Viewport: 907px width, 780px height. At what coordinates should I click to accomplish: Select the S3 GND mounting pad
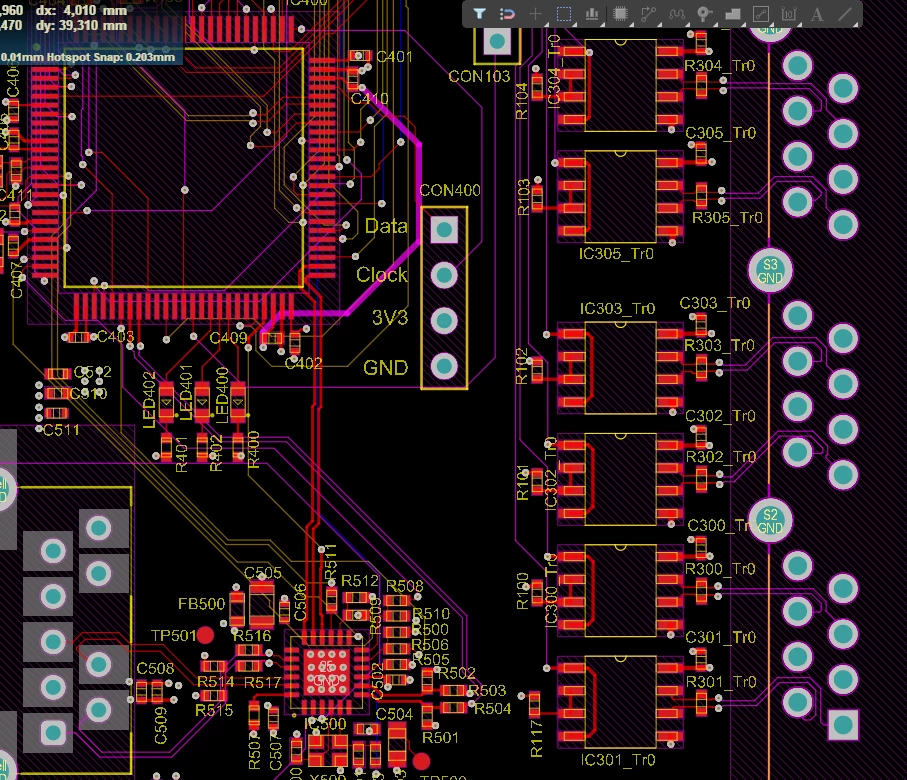pos(770,270)
